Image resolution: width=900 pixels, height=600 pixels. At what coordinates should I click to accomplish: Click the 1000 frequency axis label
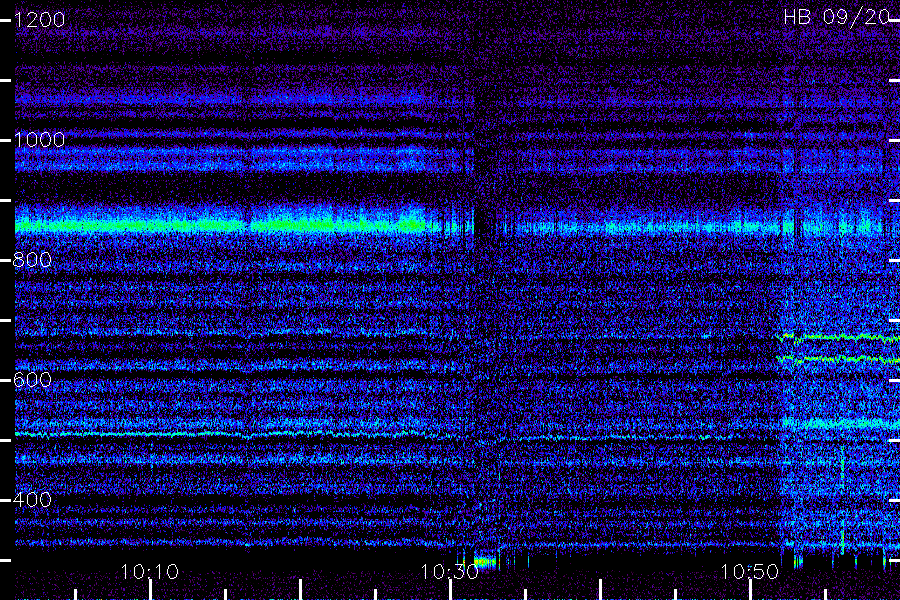pos(39,140)
